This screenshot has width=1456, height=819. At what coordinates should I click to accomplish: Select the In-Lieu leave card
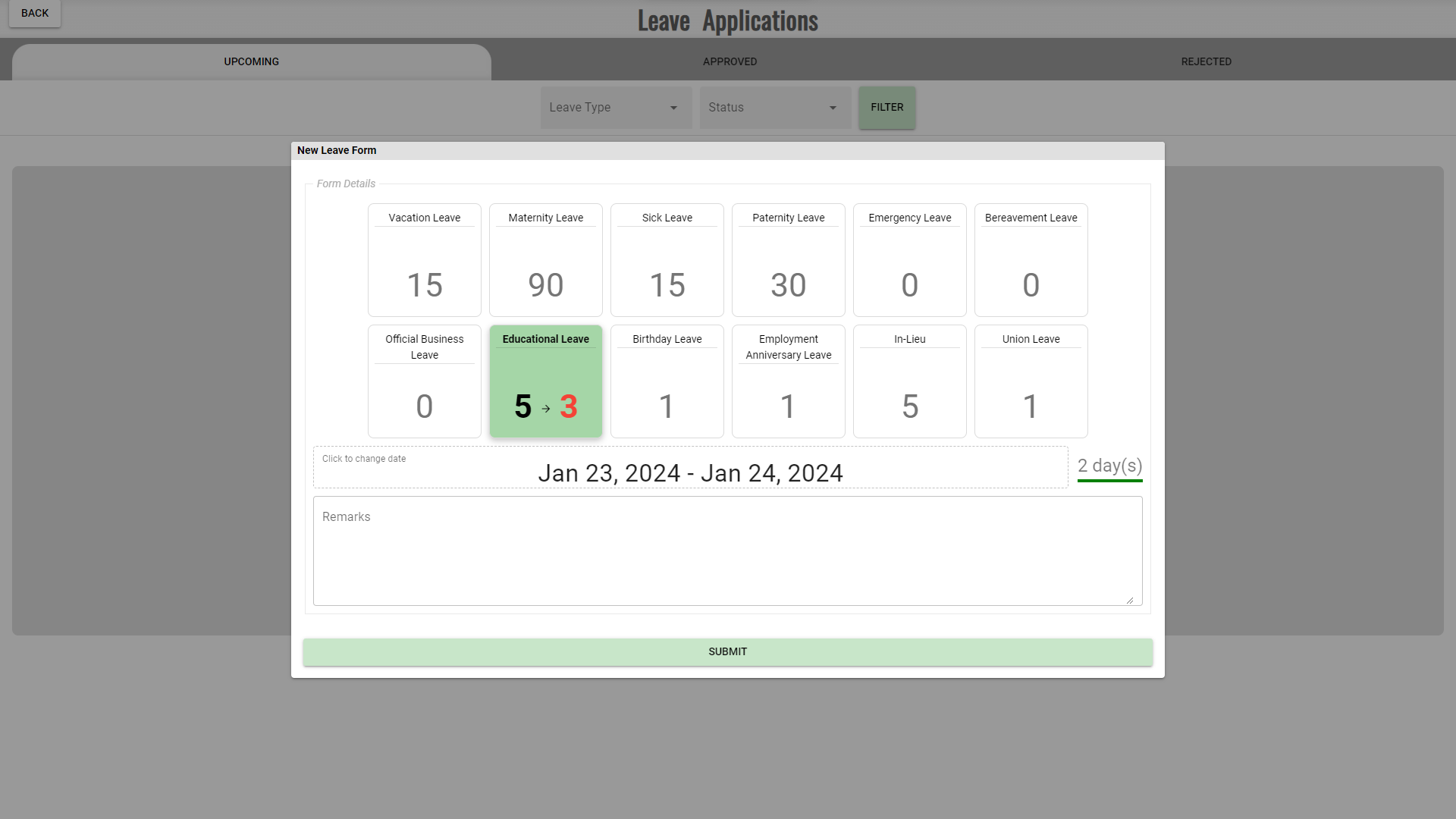click(x=909, y=381)
